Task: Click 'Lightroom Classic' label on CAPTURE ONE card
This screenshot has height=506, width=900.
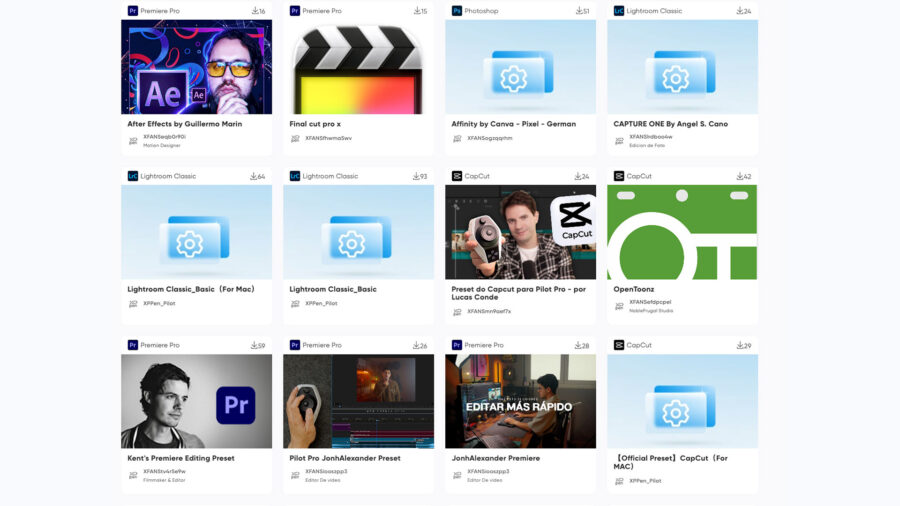Action: tap(654, 11)
